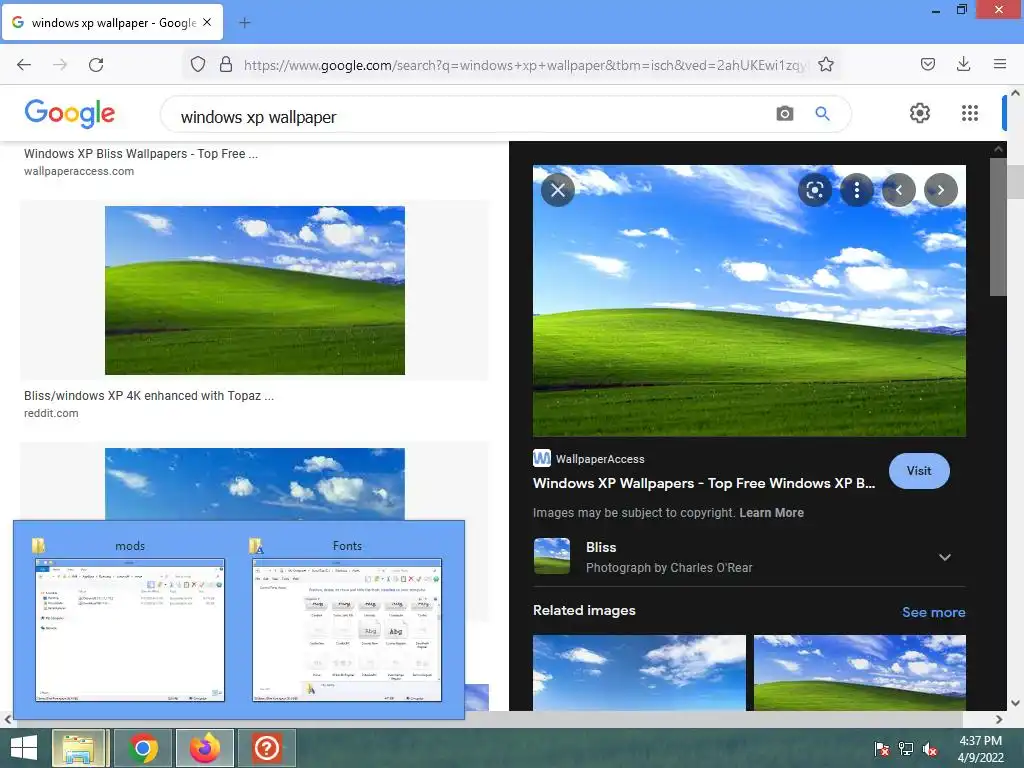
Task: Select the mods window preview
Action: click(129, 630)
